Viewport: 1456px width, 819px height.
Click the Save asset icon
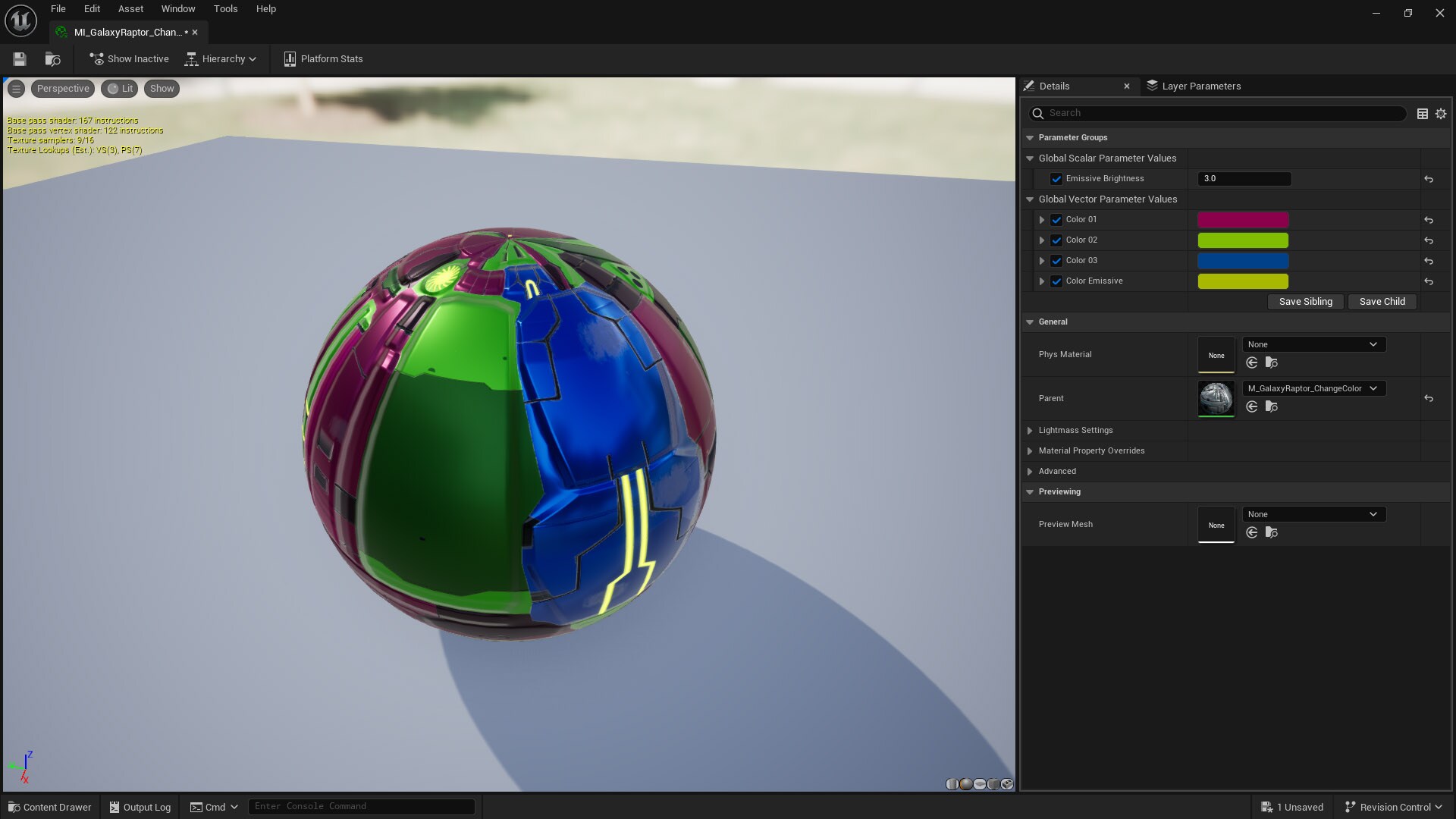(x=20, y=59)
